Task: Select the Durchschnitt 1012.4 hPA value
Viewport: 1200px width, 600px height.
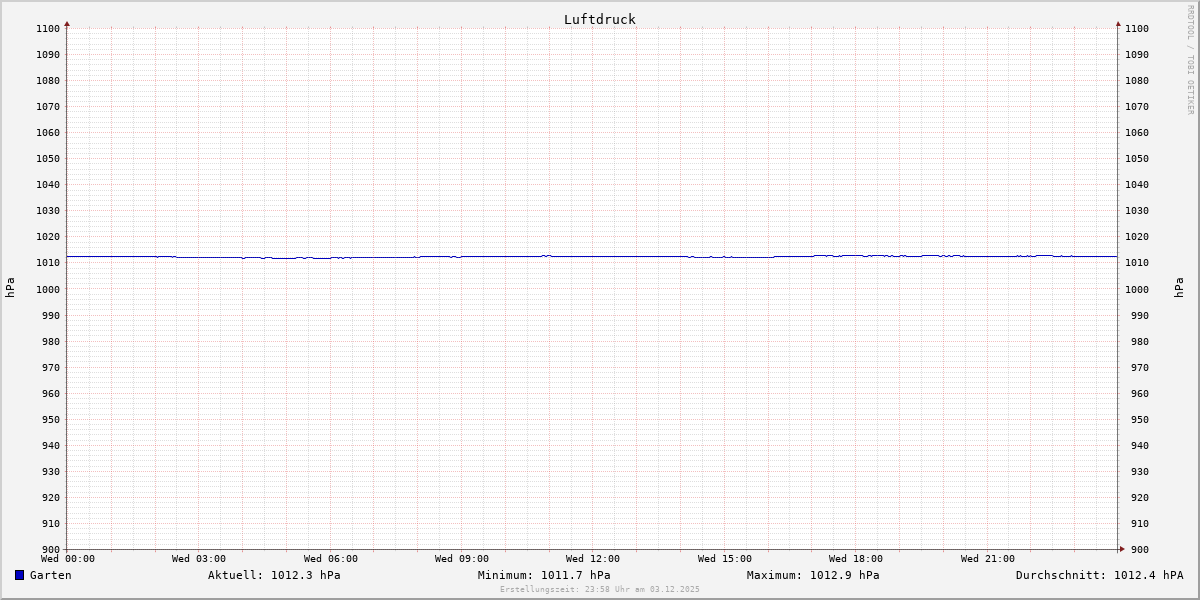Action: click(1099, 575)
